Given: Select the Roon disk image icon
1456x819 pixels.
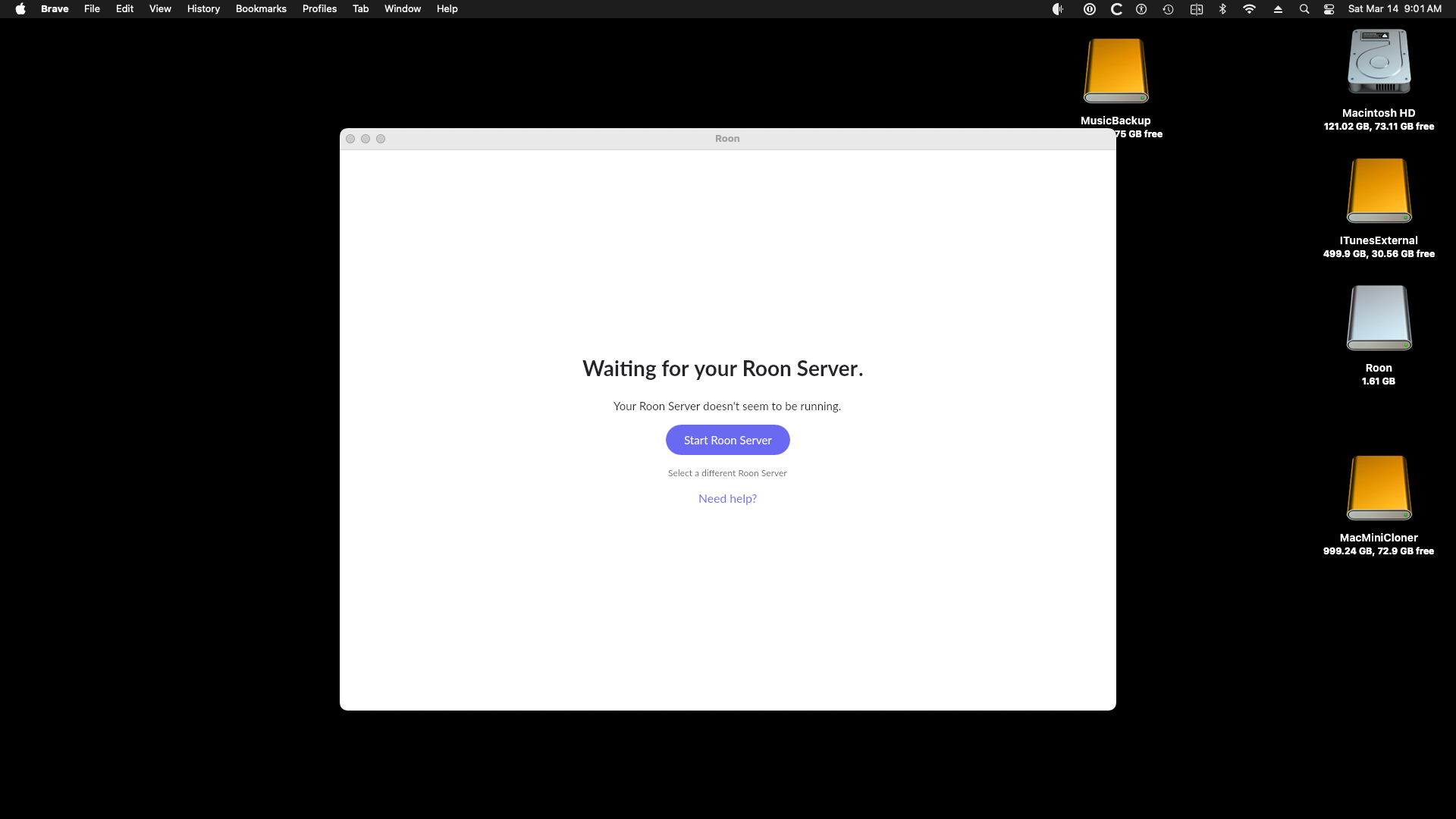Looking at the screenshot, I should click(x=1379, y=318).
